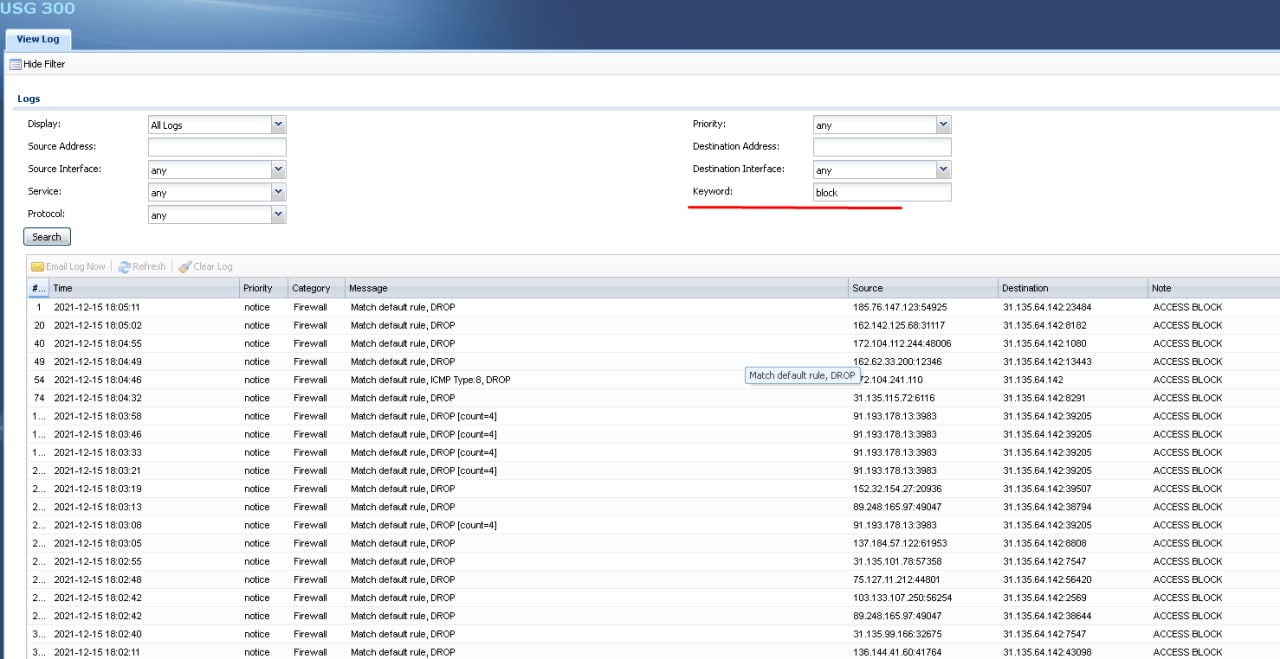This screenshot has width=1280, height=659.
Task: Click source 75.127.11.212:44801
Action: click(x=896, y=579)
